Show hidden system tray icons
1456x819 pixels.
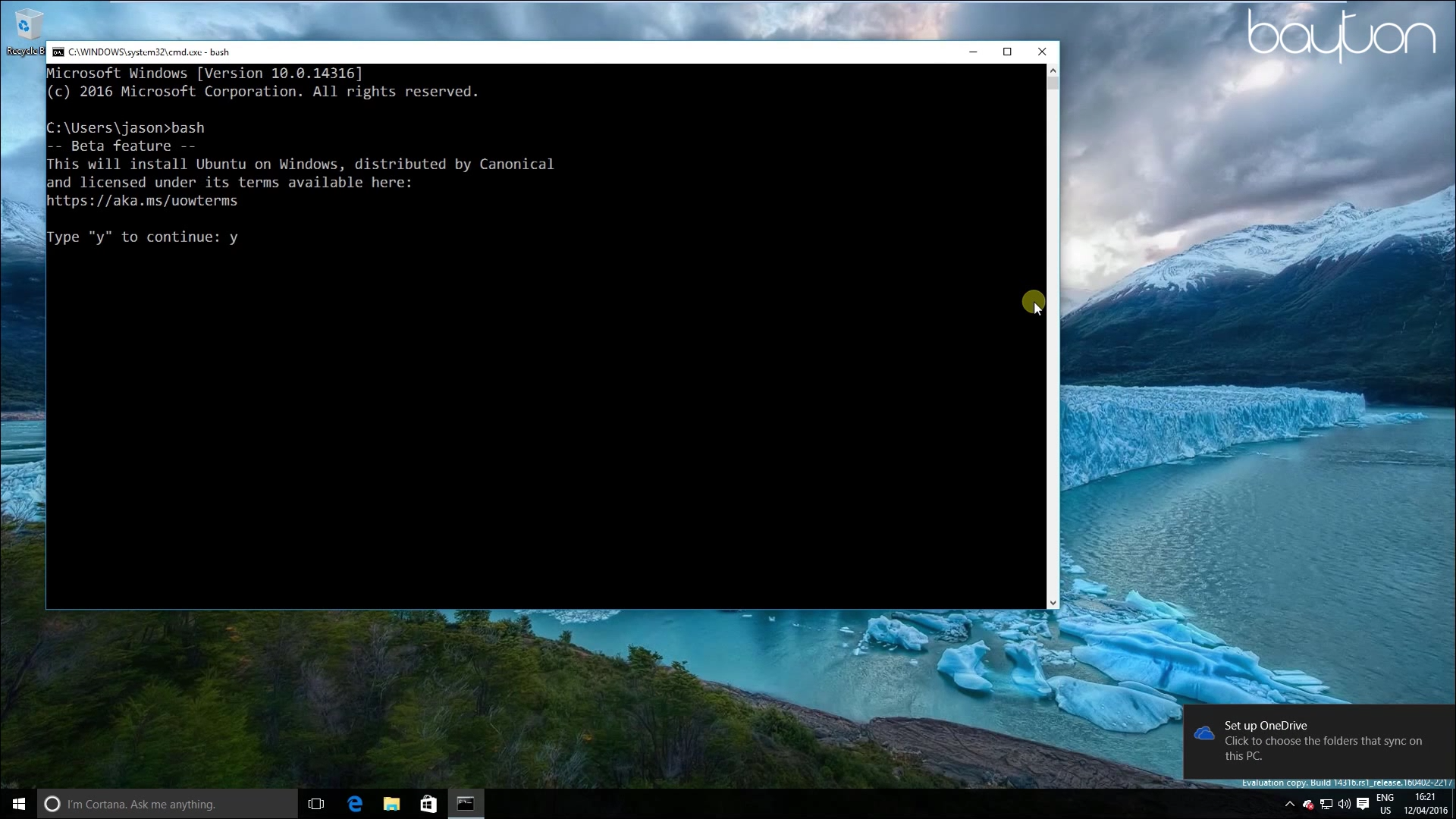point(1289,804)
